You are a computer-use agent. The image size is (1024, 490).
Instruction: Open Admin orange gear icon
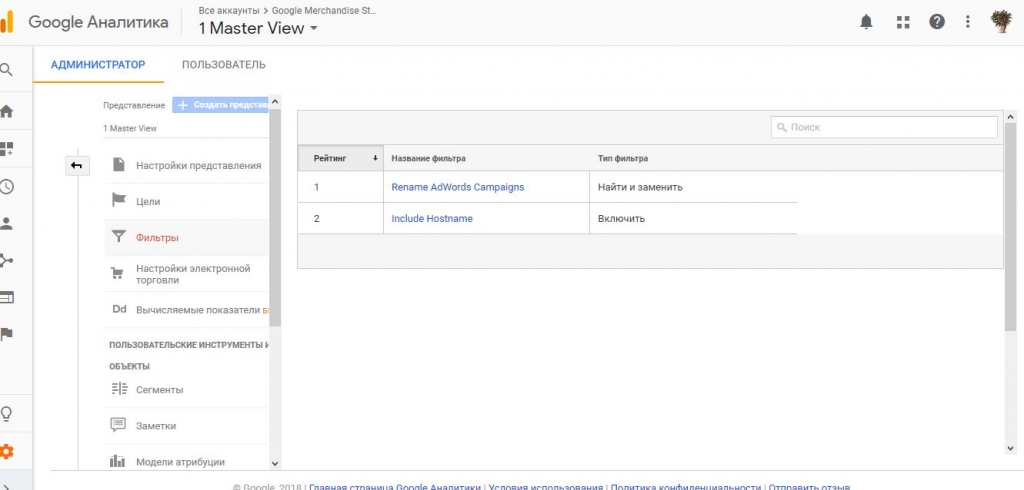[6, 451]
